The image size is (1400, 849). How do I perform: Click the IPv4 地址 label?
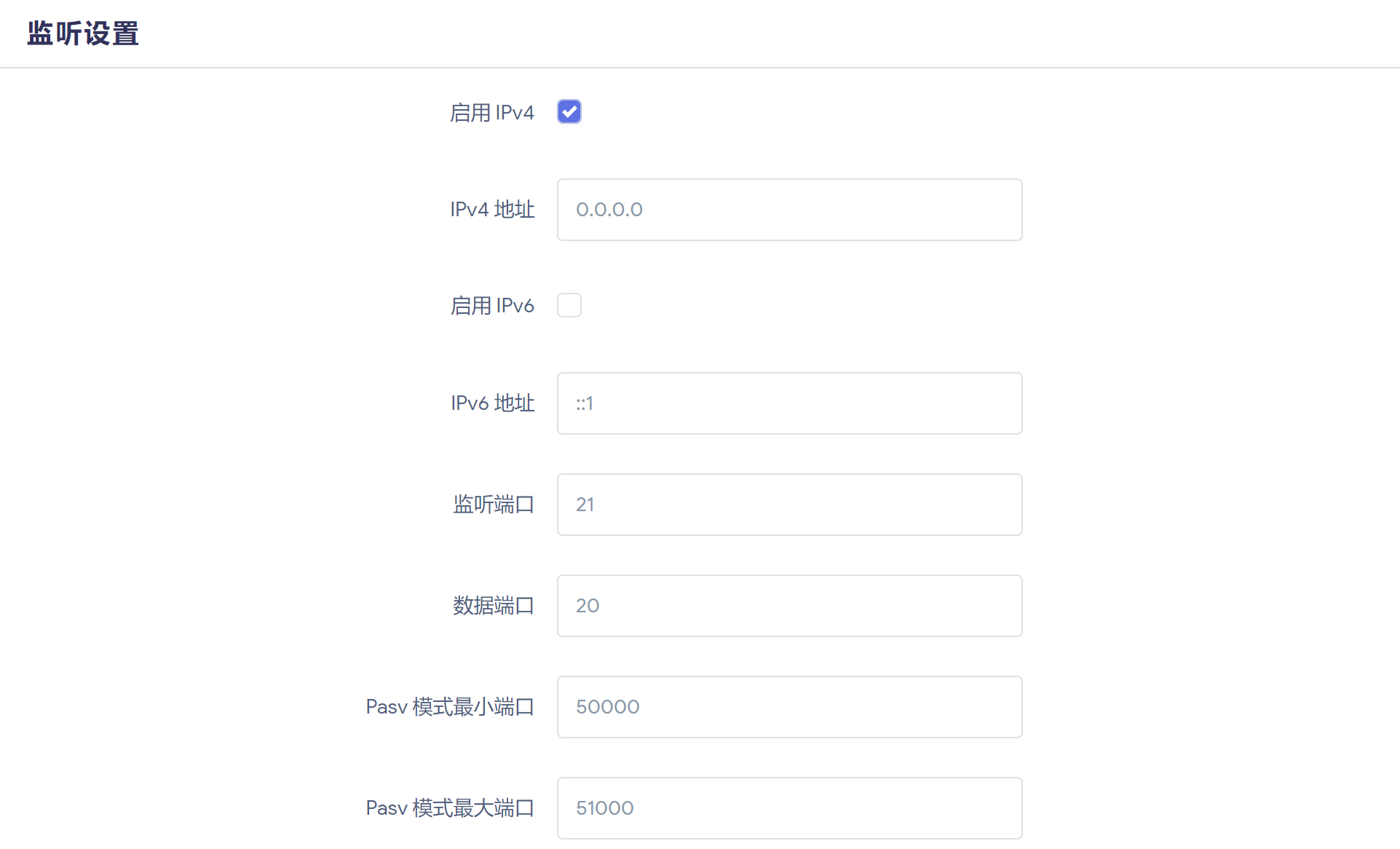(492, 210)
